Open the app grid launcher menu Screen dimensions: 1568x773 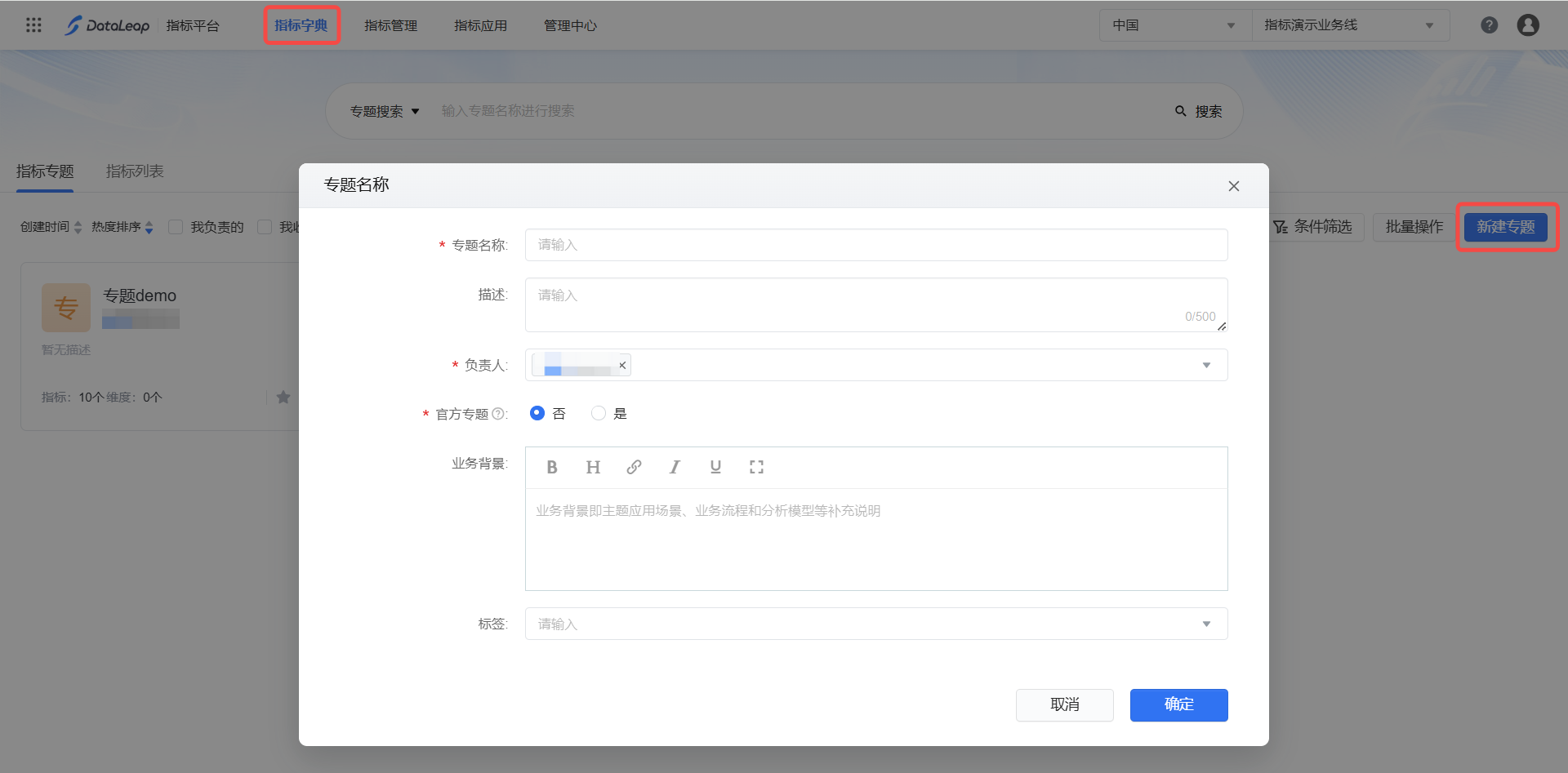click(x=33, y=25)
